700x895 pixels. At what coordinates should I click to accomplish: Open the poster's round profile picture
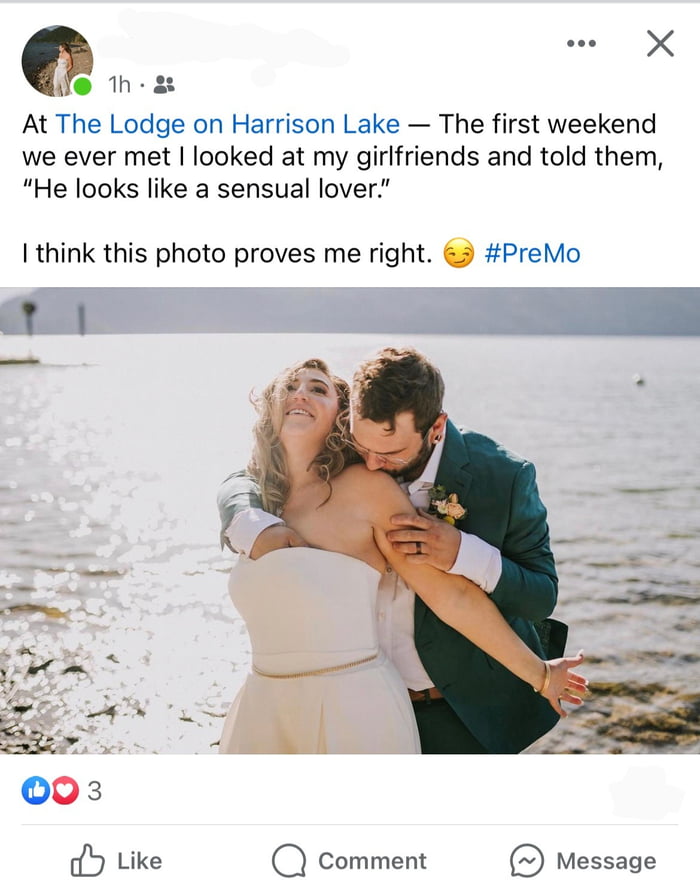56,61
